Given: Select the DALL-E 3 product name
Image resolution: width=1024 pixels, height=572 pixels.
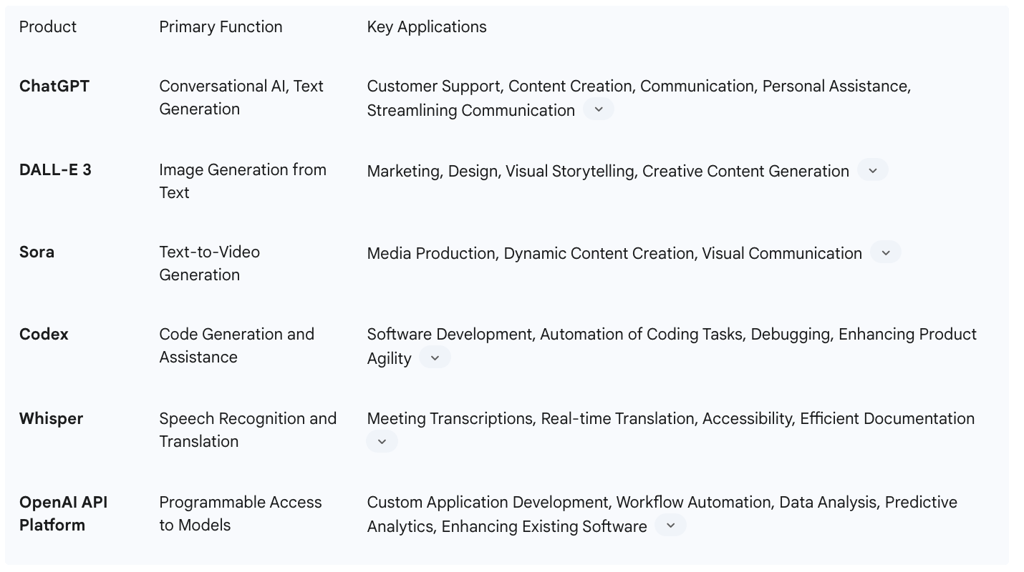Looking at the screenshot, I should 56,170.
